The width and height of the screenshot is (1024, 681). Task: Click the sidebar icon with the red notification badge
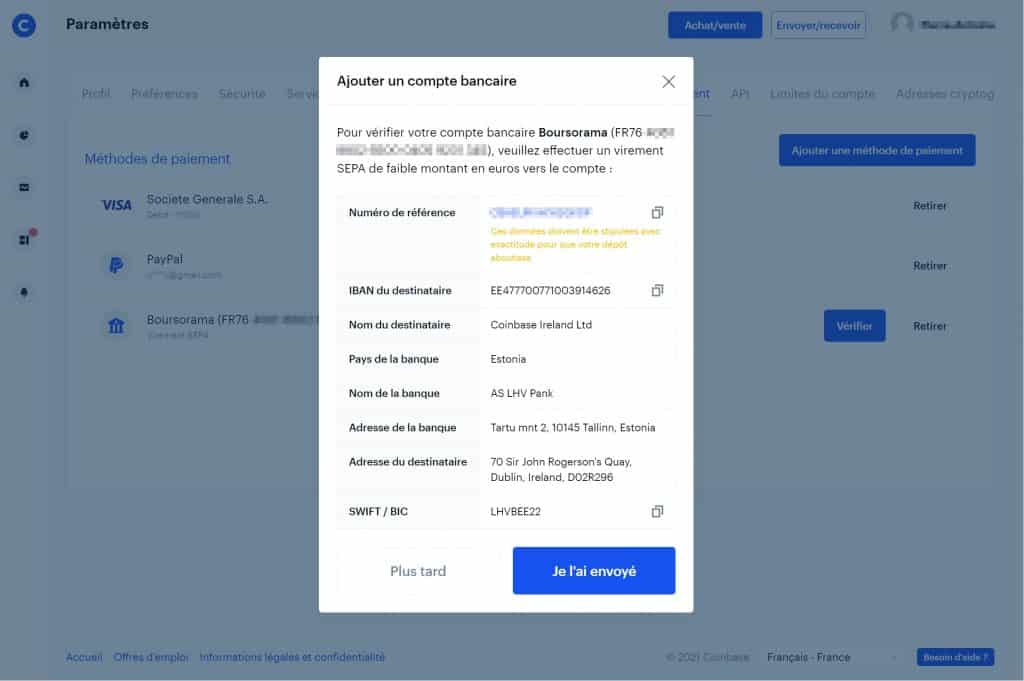point(22,238)
